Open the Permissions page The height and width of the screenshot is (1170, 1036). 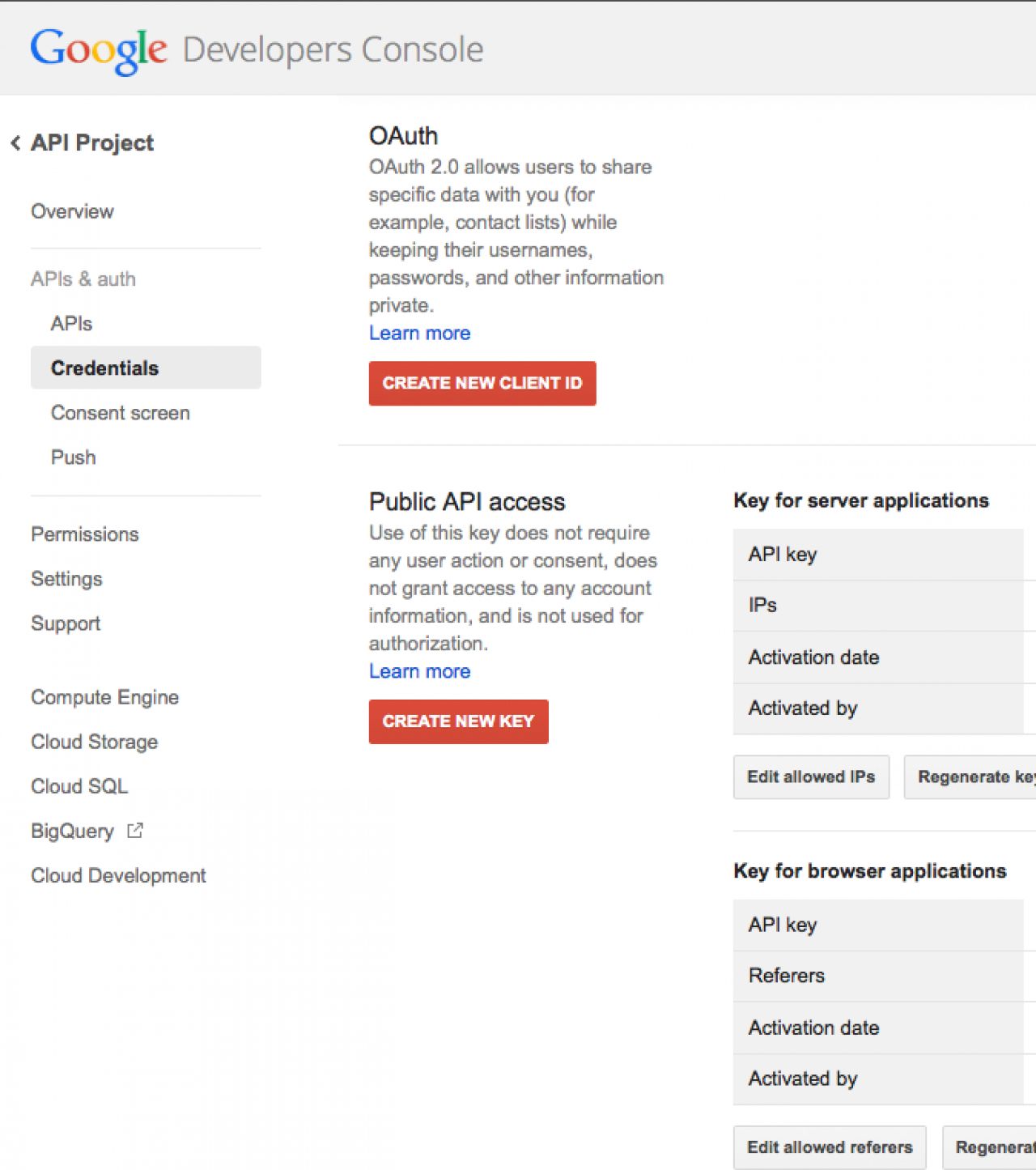[x=84, y=534]
